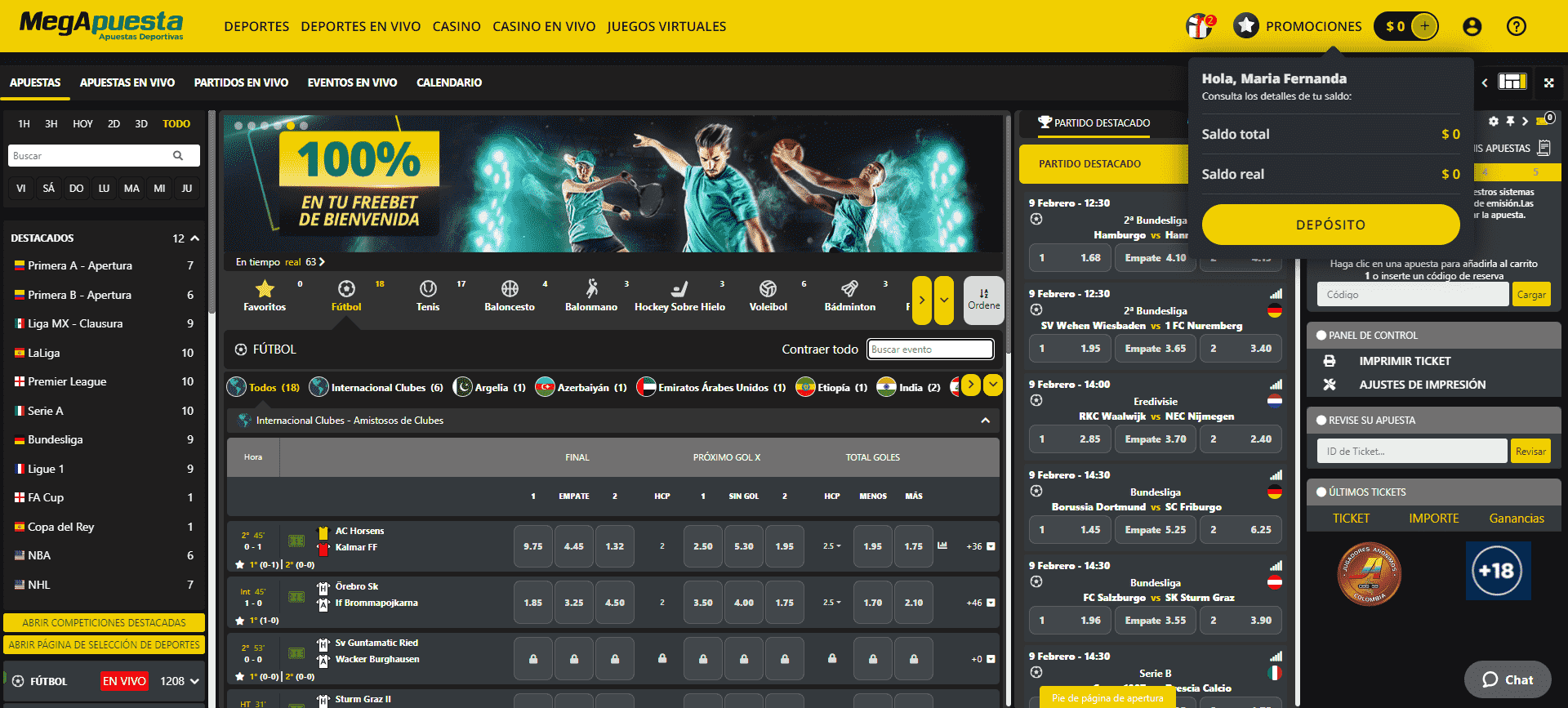Open the Calendario tab
Screen dimensions: 1568x708
click(x=449, y=82)
